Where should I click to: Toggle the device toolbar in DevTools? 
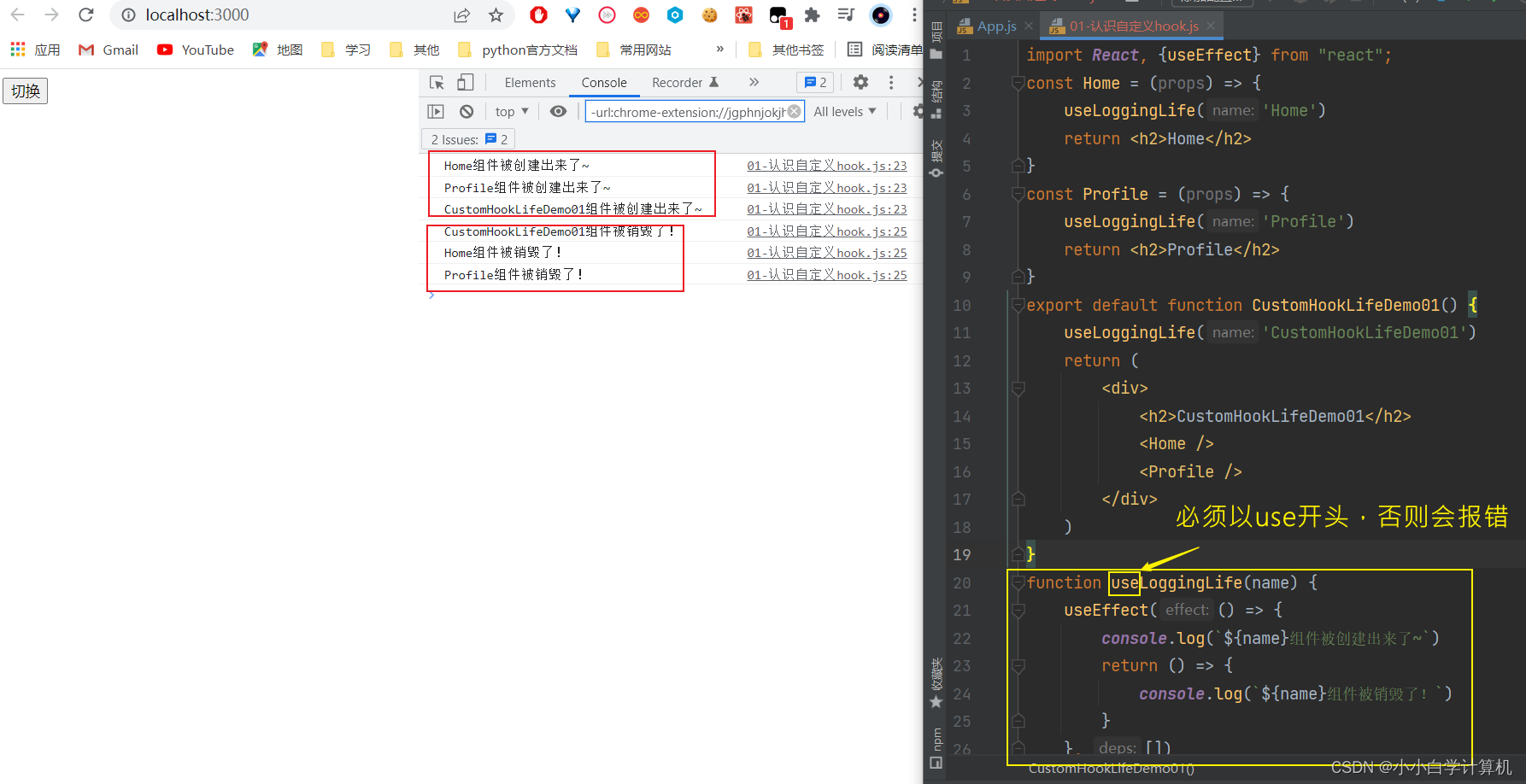(466, 82)
